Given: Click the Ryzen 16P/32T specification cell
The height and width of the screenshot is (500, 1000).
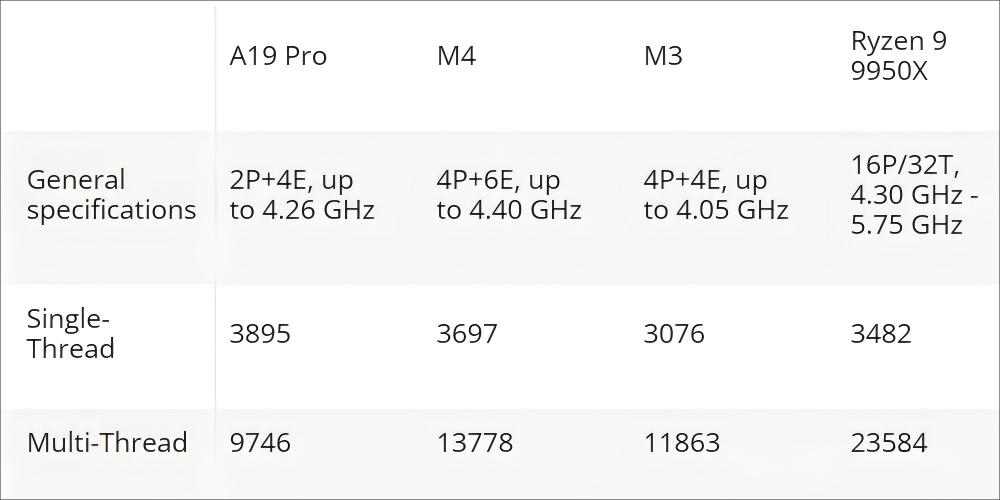Looking at the screenshot, I should [915, 195].
